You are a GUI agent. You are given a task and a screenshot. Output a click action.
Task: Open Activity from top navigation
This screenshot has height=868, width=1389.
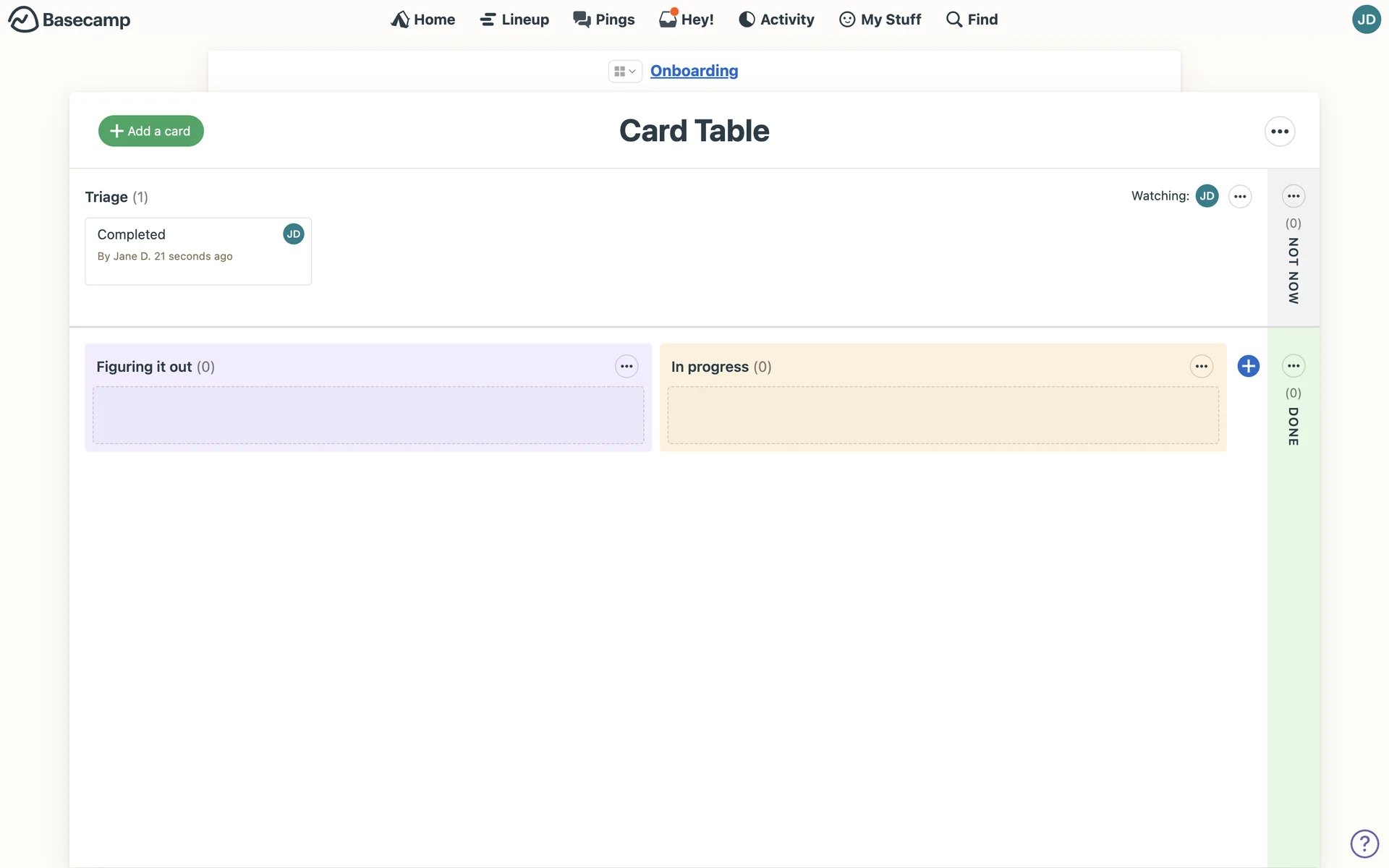pos(776,20)
